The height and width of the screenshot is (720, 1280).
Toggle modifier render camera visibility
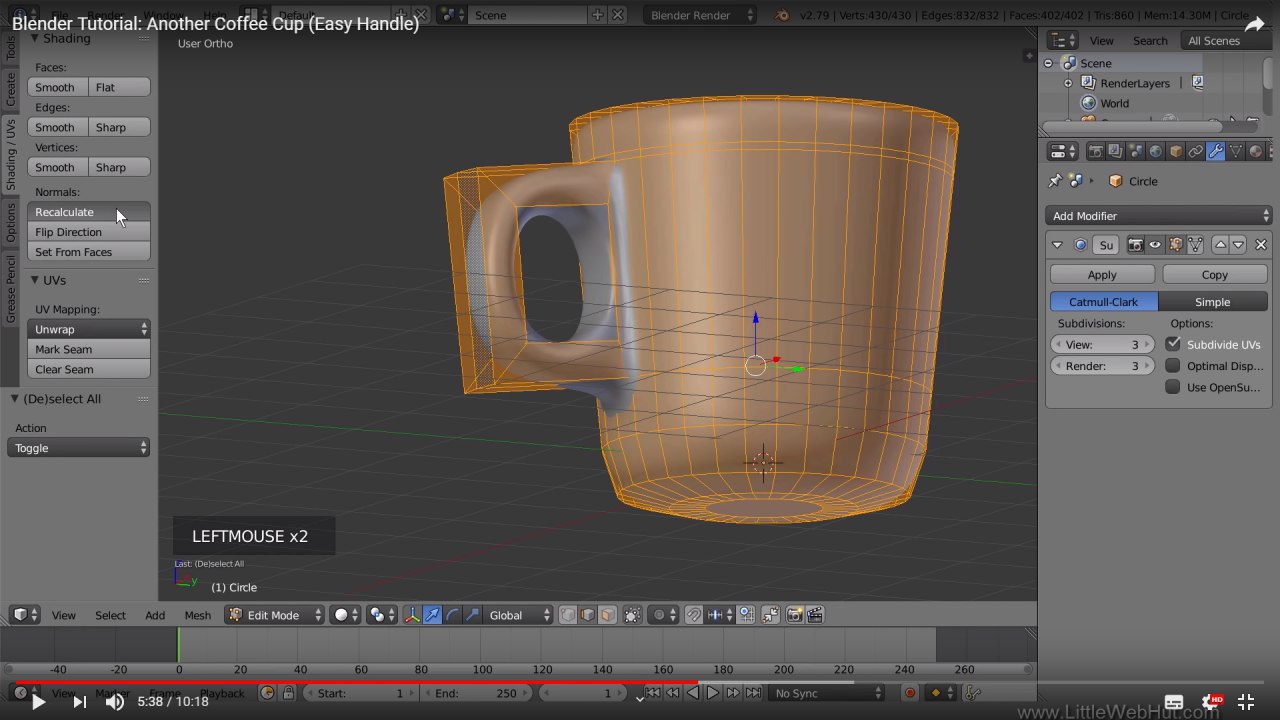(1135, 245)
